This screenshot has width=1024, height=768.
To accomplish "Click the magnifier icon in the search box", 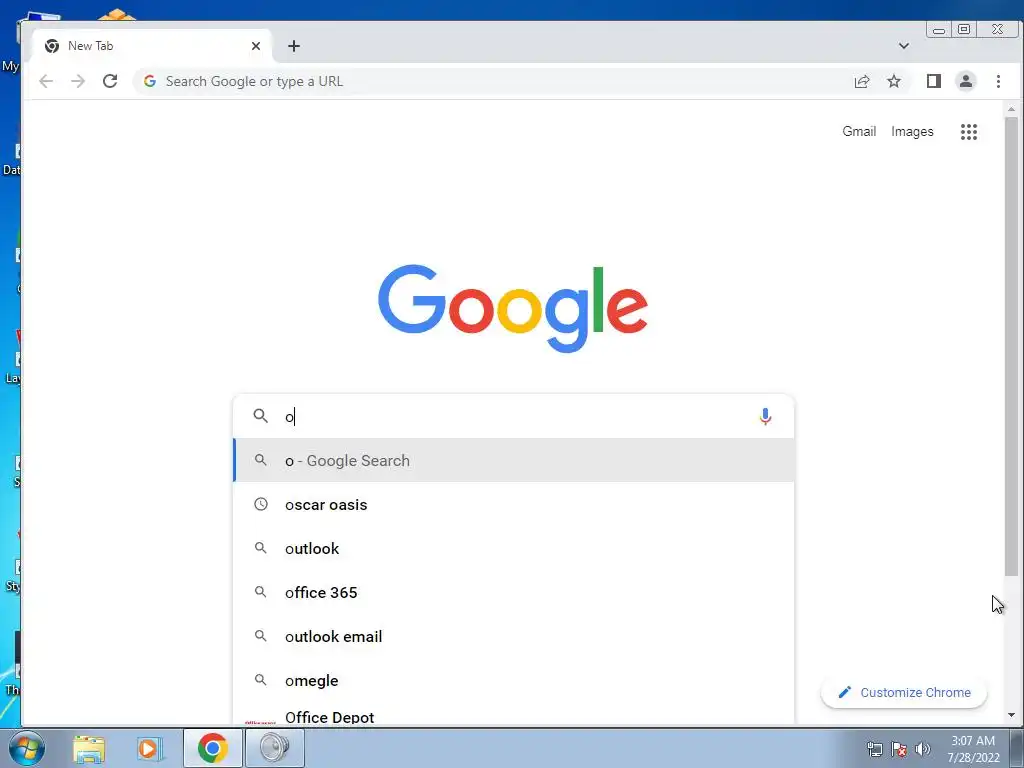I will (261, 416).
